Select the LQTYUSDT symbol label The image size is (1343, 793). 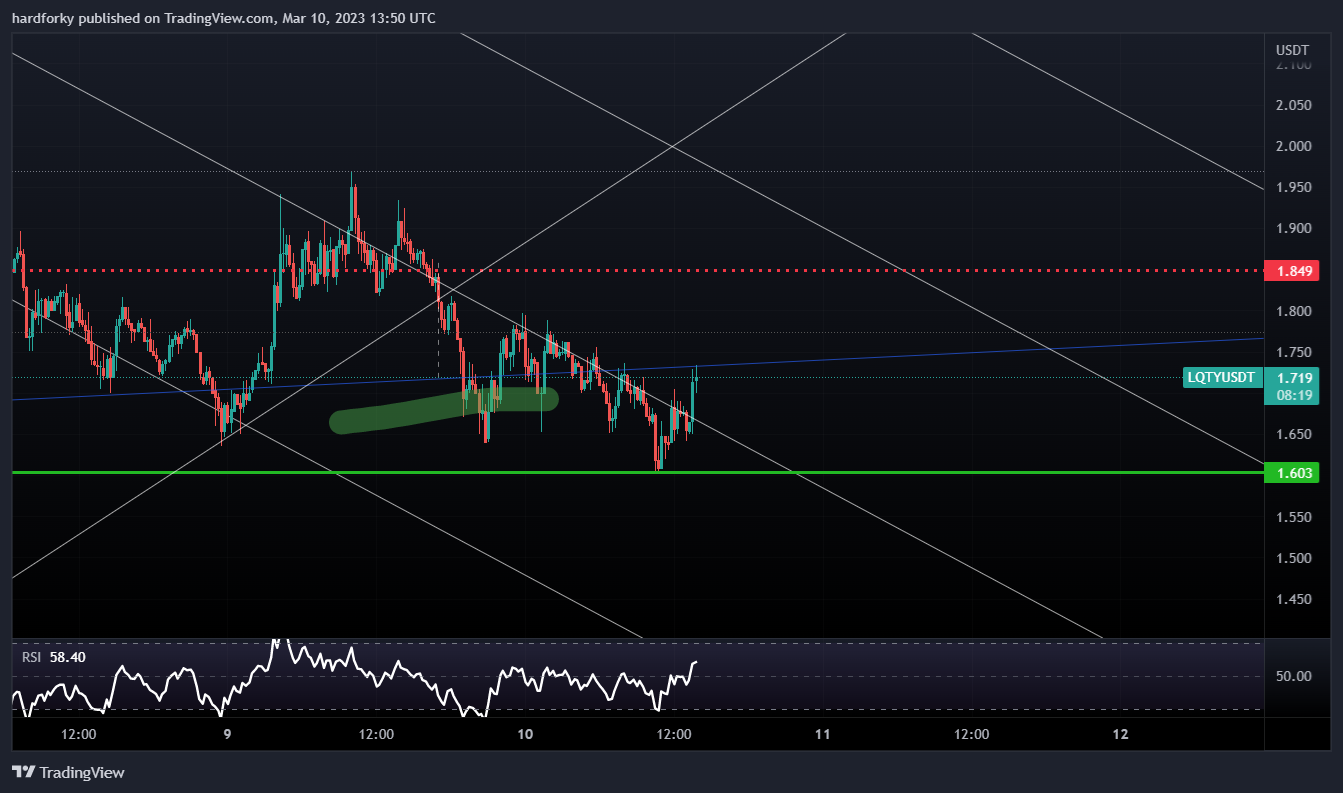1220,378
